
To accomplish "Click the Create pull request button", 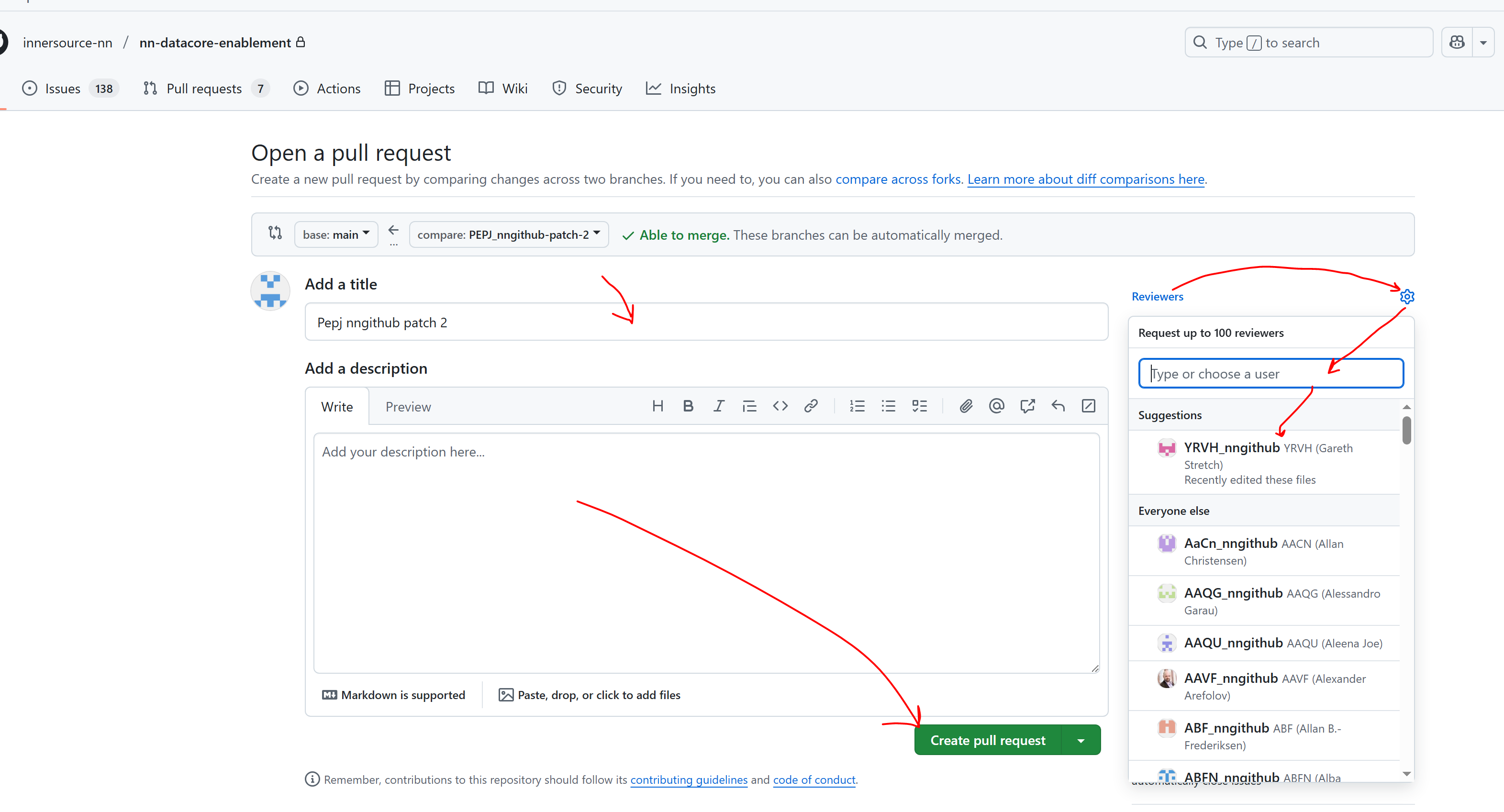I will (x=988, y=741).
